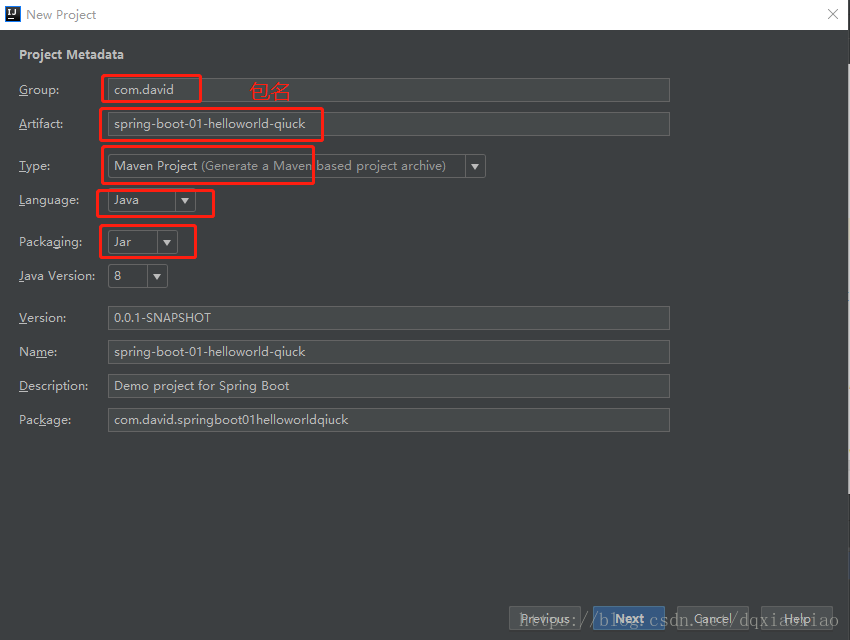Click the Version field showing 0.0.1-SNAPSHOT

388,317
